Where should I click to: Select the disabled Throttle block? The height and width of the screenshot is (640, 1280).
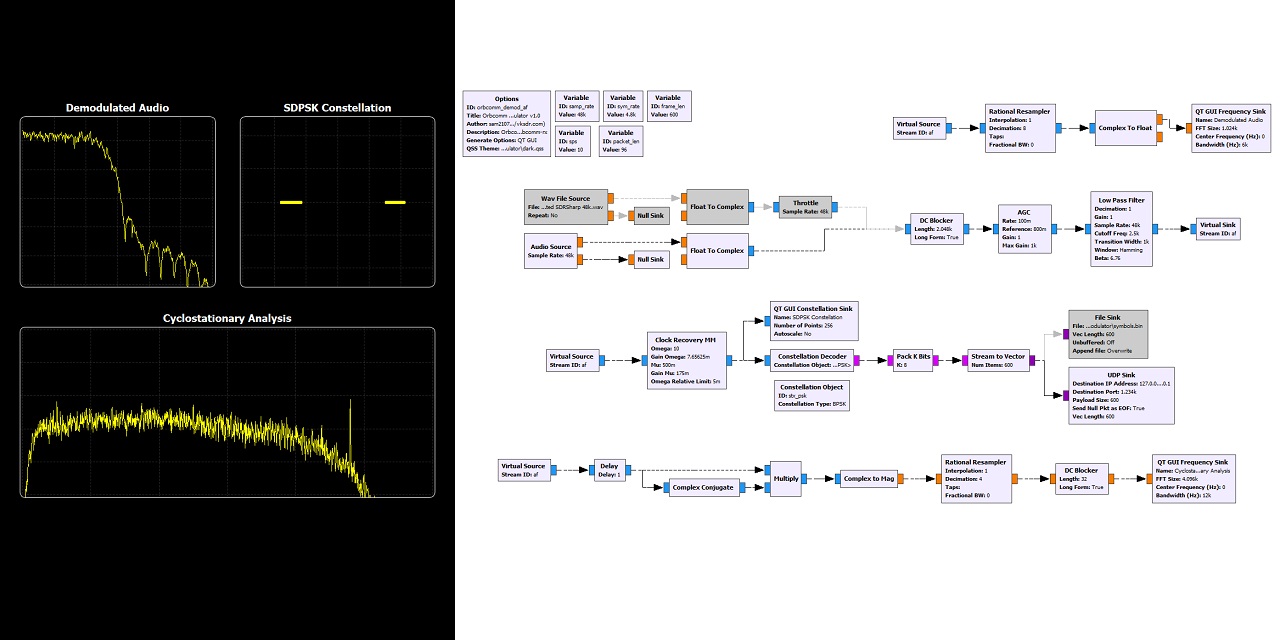tap(805, 207)
